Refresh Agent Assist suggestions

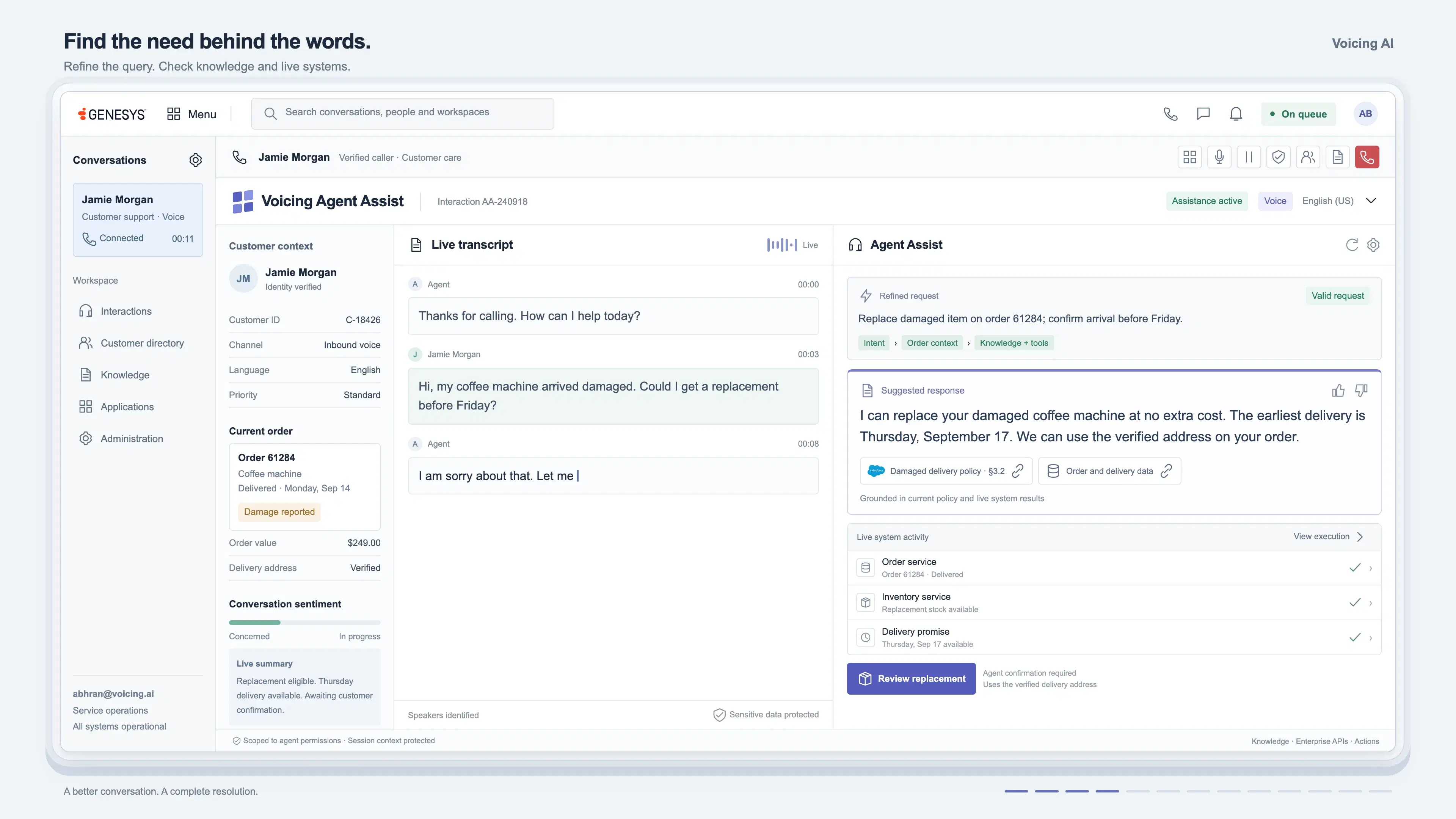pos(1352,245)
